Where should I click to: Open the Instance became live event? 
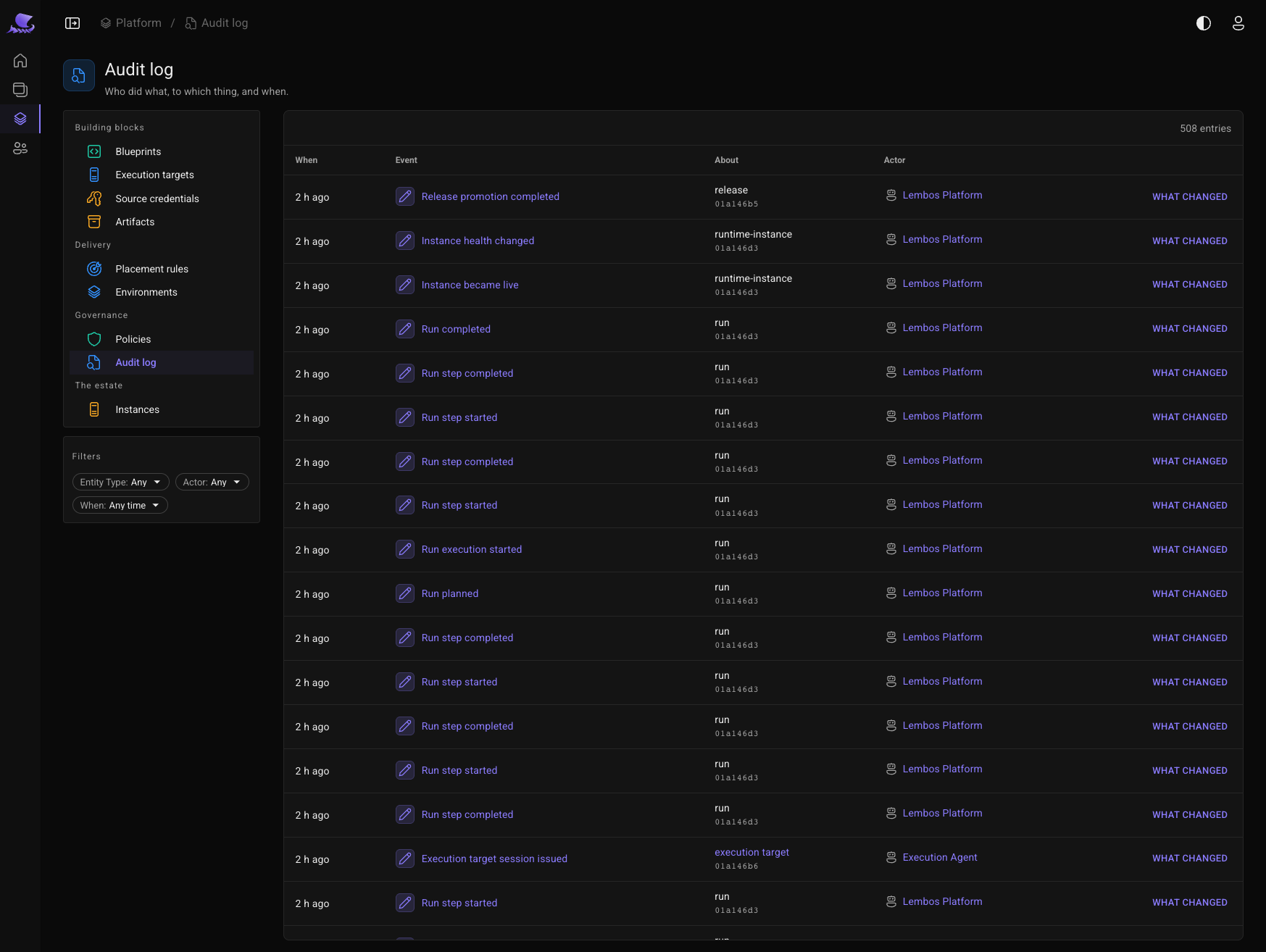pos(470,285)
